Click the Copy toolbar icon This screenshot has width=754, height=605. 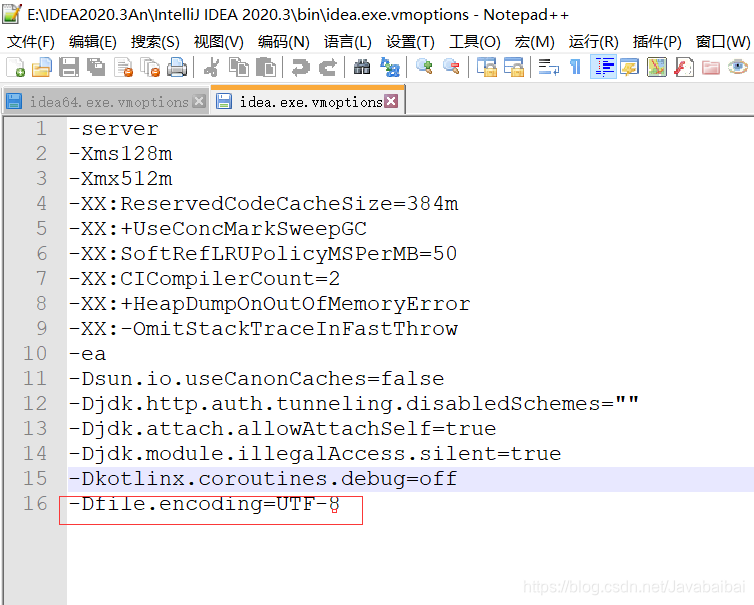(x=239, y=67)
